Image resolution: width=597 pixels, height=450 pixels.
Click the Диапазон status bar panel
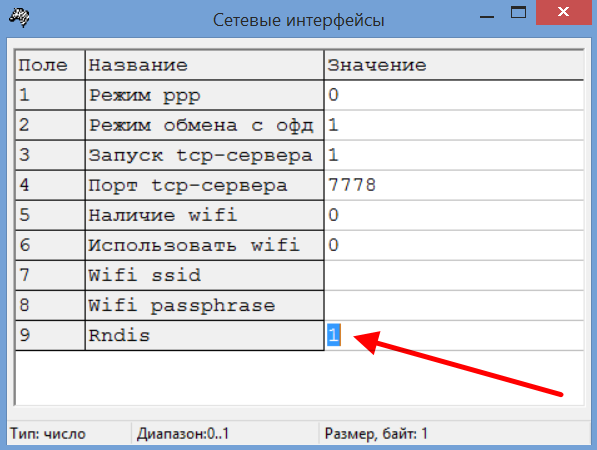coord(225,433)
